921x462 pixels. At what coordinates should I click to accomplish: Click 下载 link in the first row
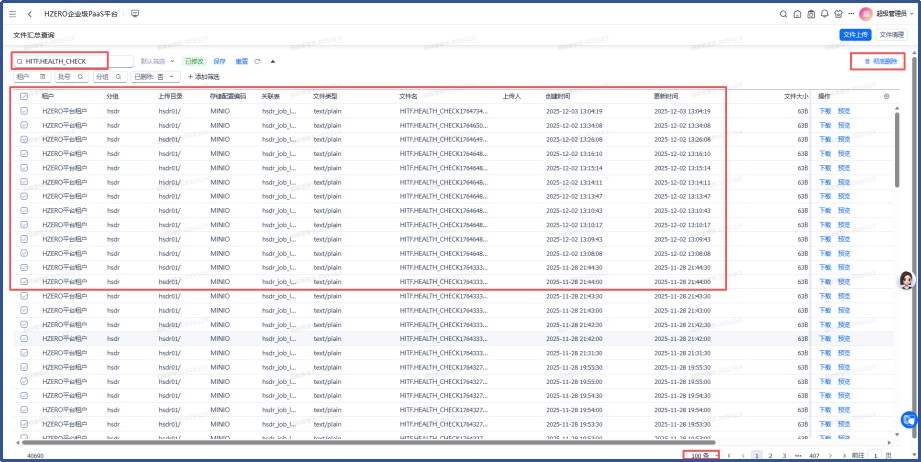pos(825,111)
